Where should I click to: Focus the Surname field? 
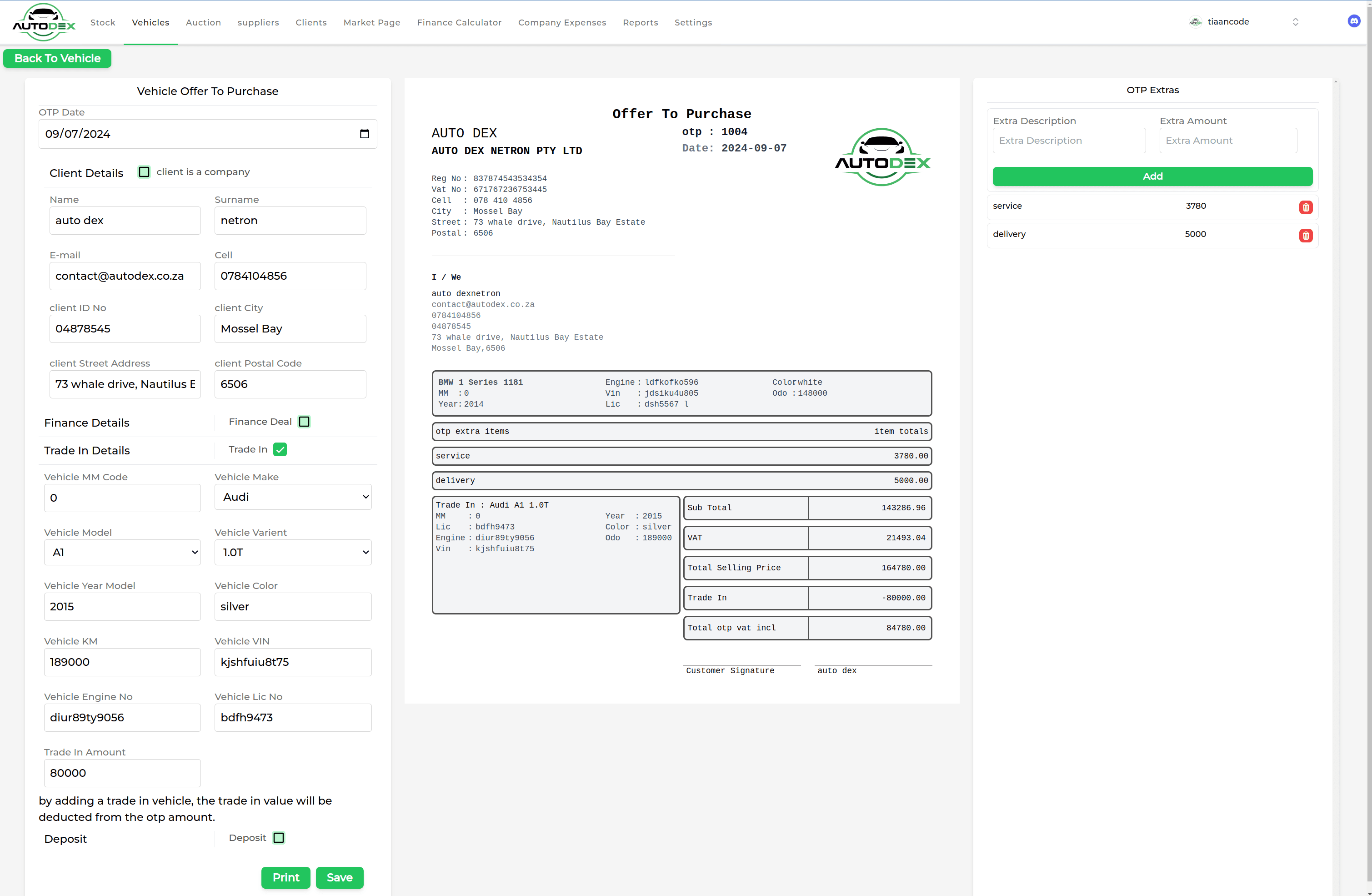290,220
